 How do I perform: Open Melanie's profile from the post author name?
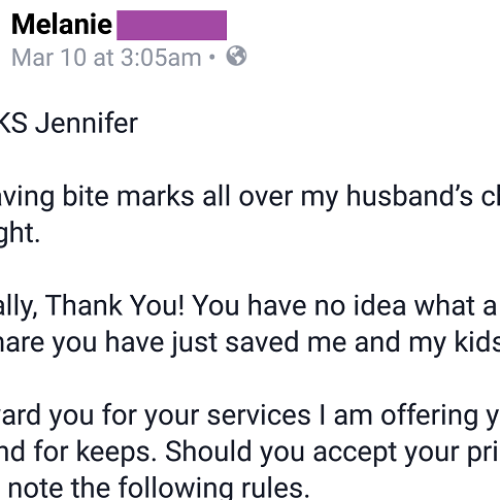pyautogui.click(x=62, y=24)
